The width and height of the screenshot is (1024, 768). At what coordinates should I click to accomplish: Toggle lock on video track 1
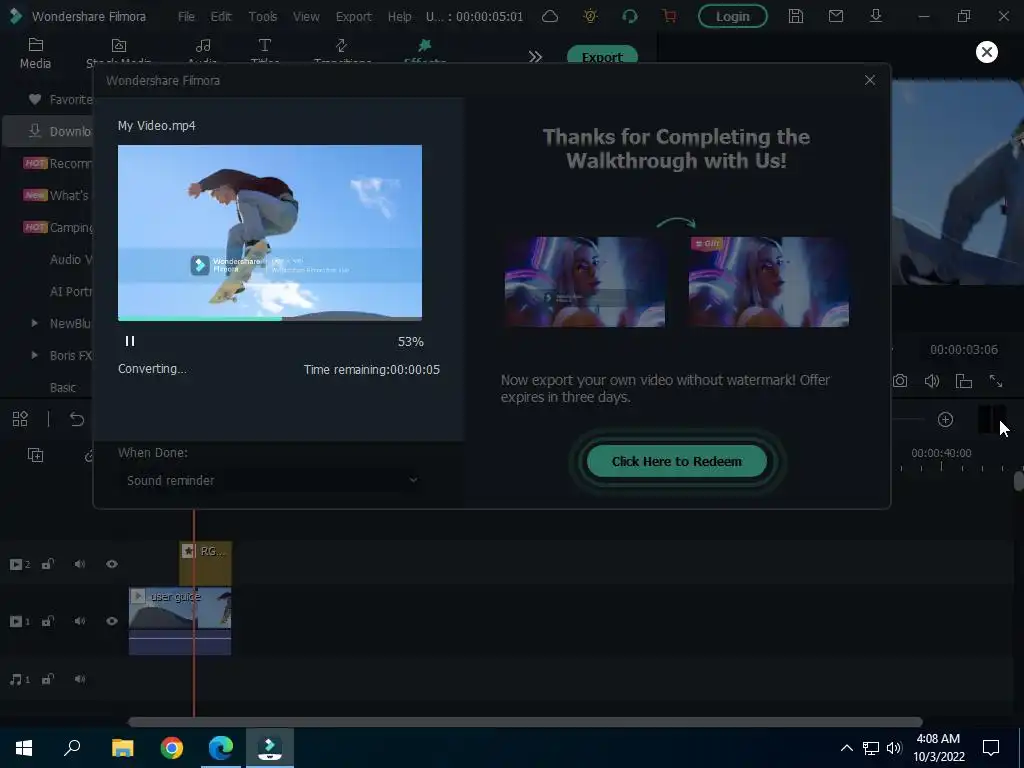(x=48, y=621)
